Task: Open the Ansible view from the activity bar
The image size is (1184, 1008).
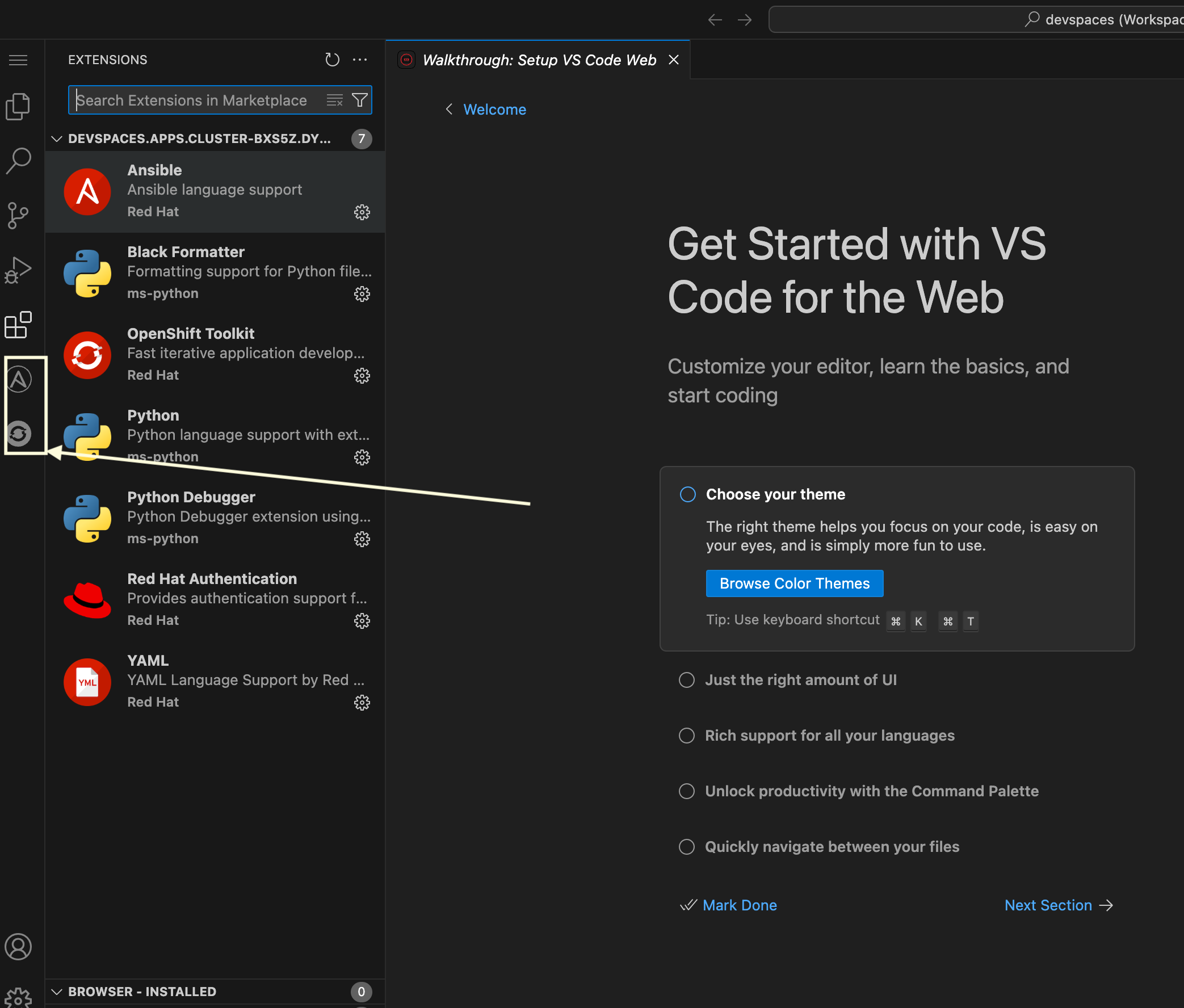Action: pyautogui.click(x=20, y=379)
